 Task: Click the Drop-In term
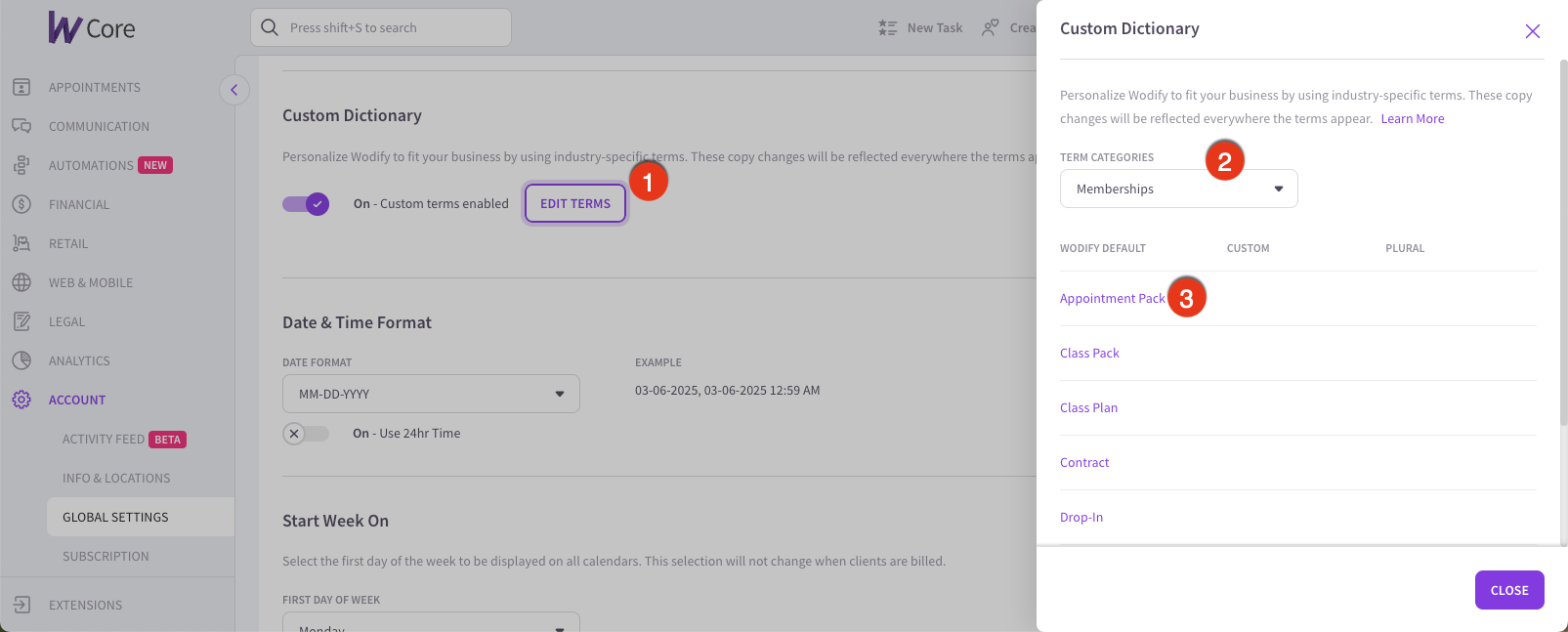[x=1081, y=517]
